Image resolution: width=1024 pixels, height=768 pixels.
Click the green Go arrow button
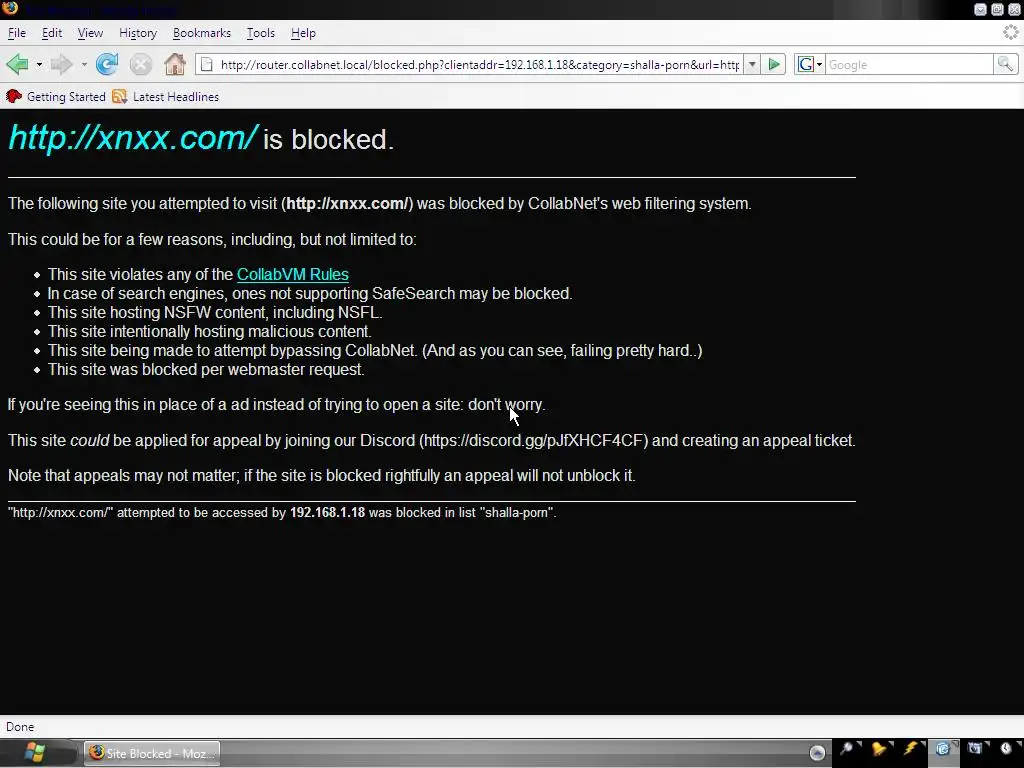point(774,65)
